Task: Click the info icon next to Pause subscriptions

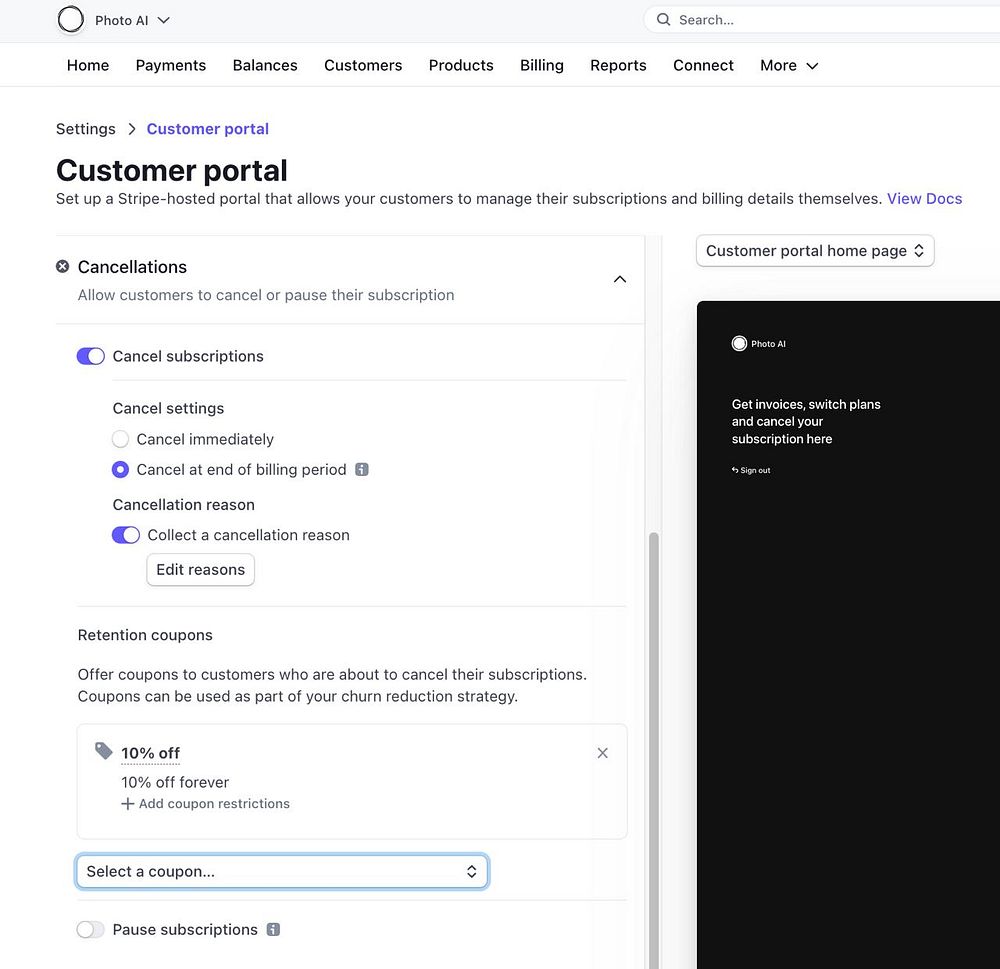Action: [273, 929]
